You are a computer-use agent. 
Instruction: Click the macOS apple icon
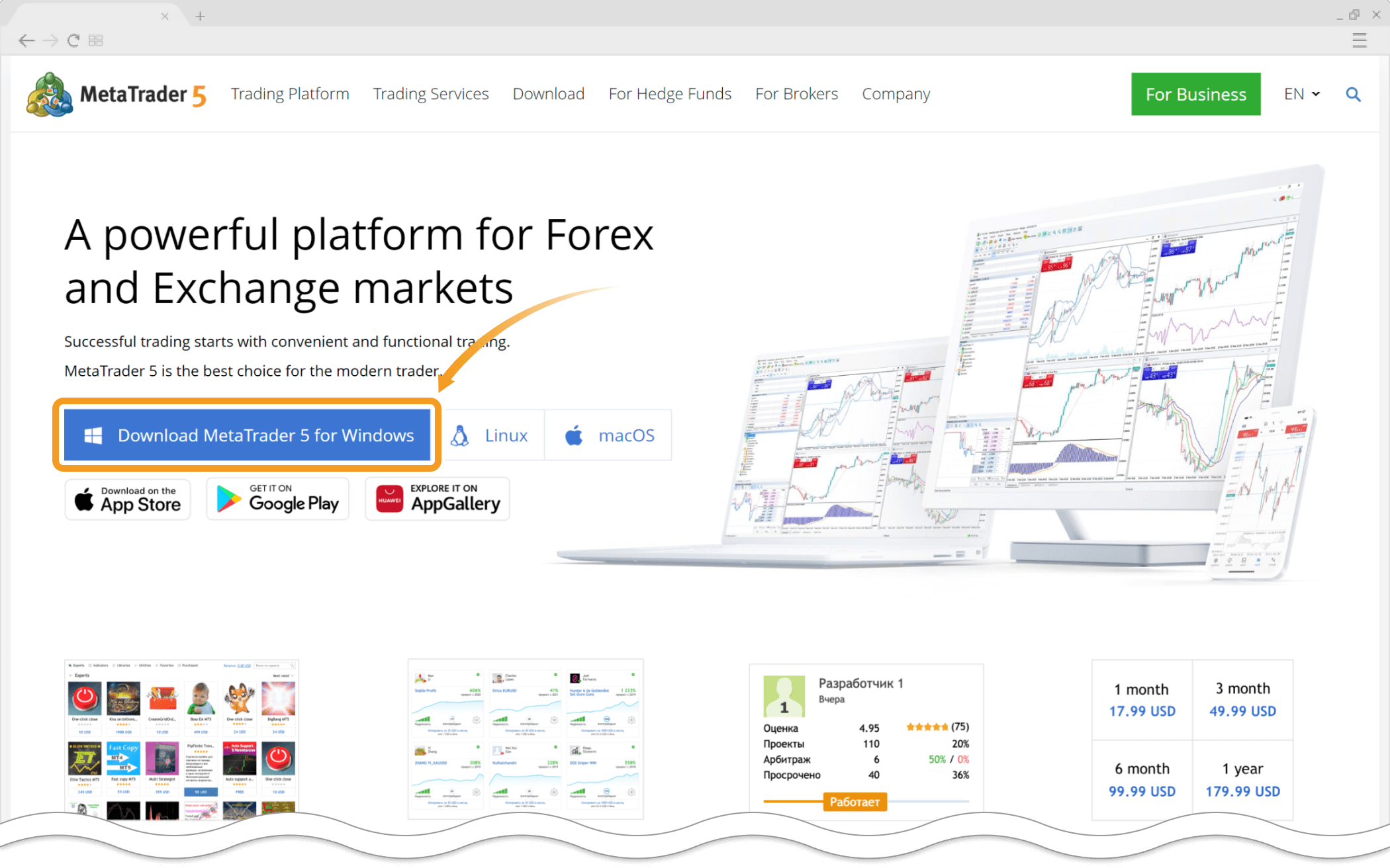pyautogui.click(x=574, y=435)
